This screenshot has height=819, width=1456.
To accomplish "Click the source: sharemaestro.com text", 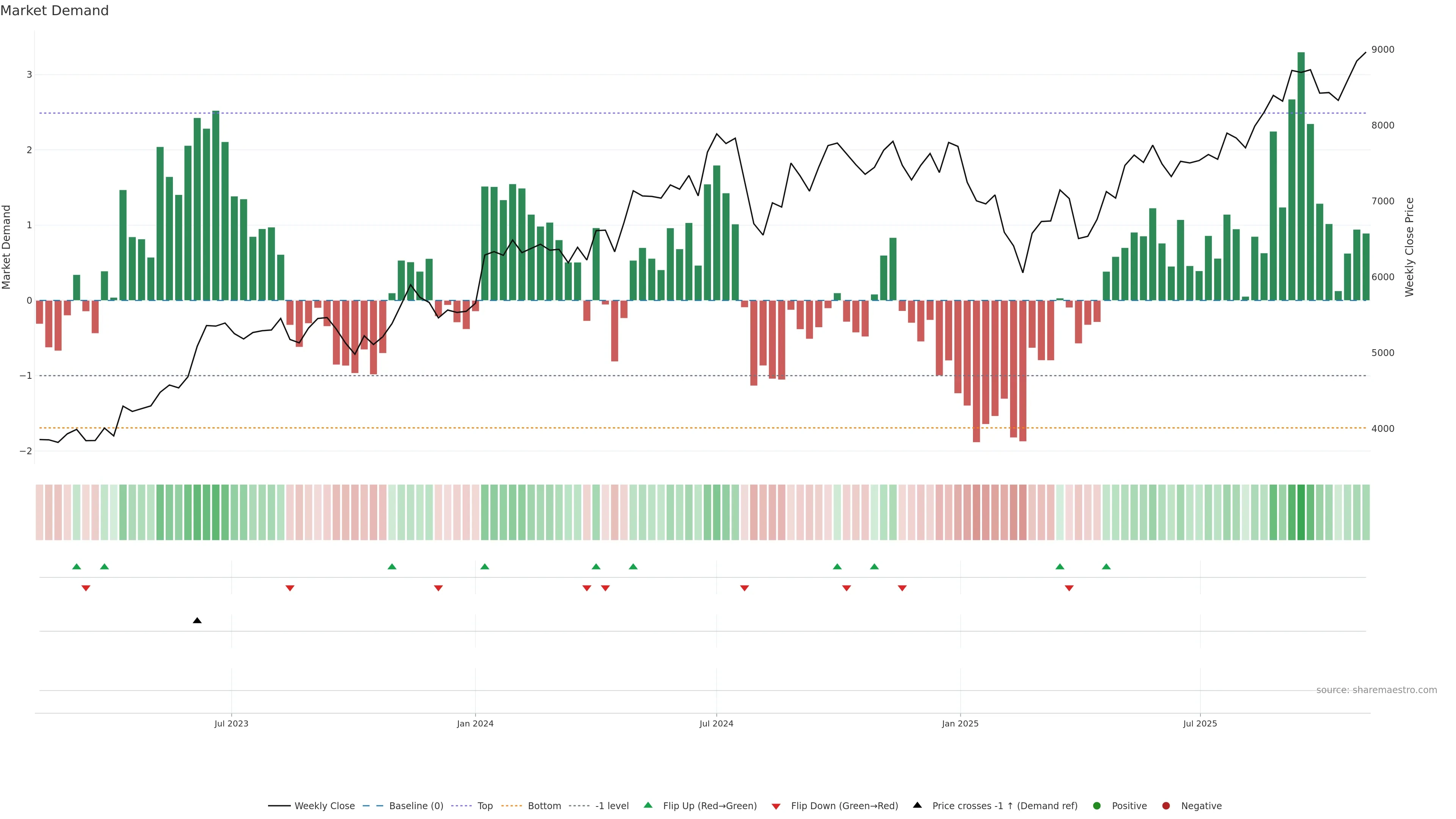I will click(1376, 690).
